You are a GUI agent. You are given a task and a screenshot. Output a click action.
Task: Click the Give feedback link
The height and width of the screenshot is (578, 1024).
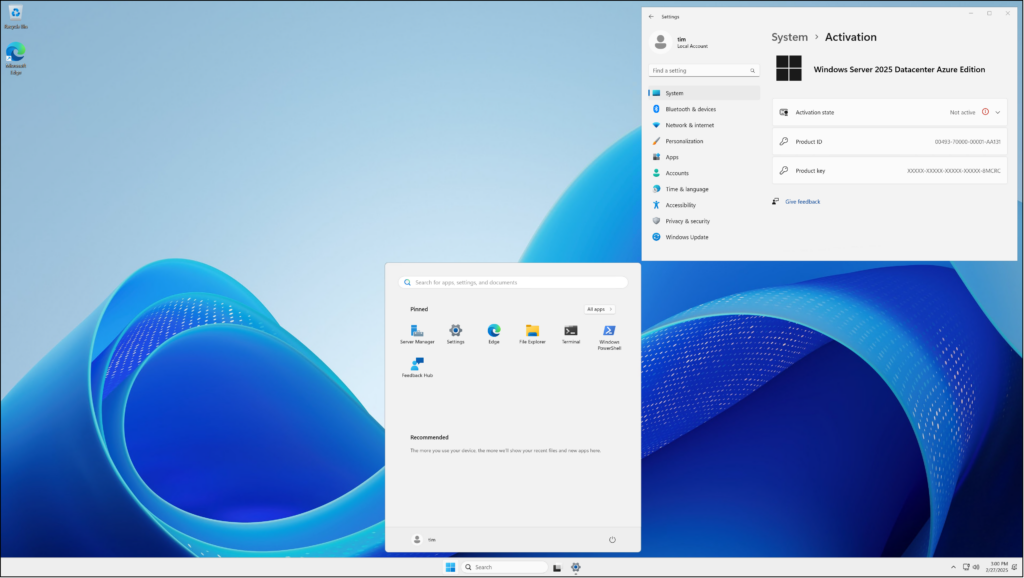pos(802,202)
